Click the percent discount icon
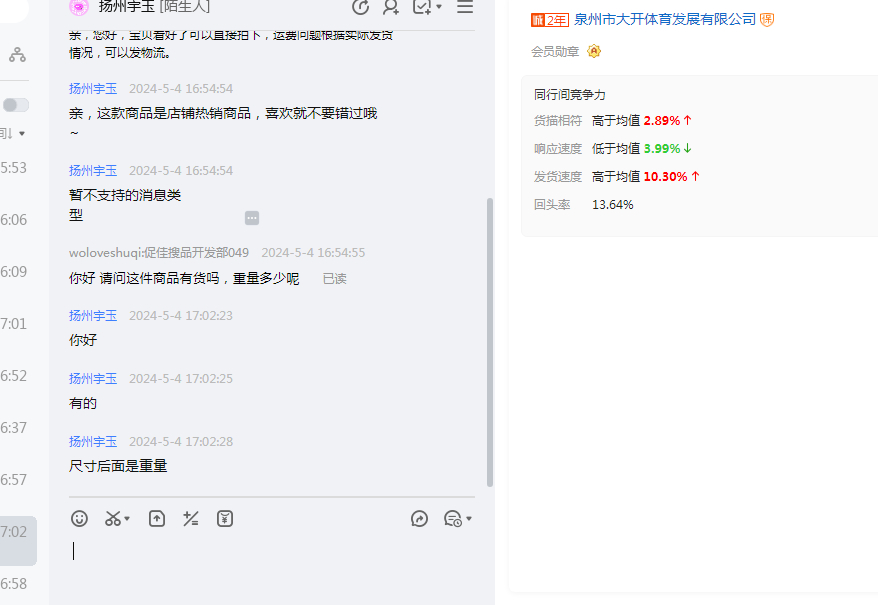The height and width of the screenshot is (605, 878). [190, 519]
